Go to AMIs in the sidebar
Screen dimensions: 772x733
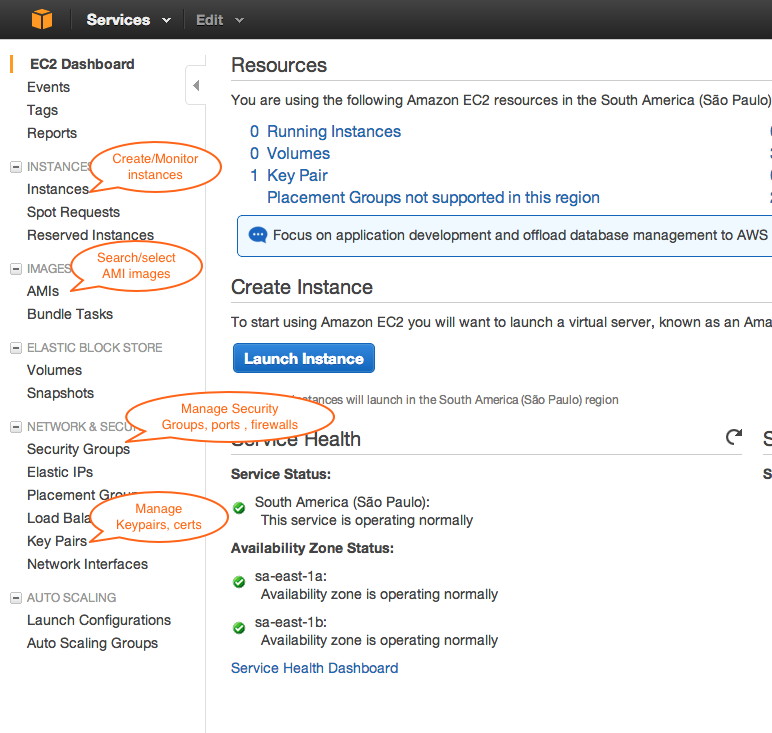[x=43, y=291]
